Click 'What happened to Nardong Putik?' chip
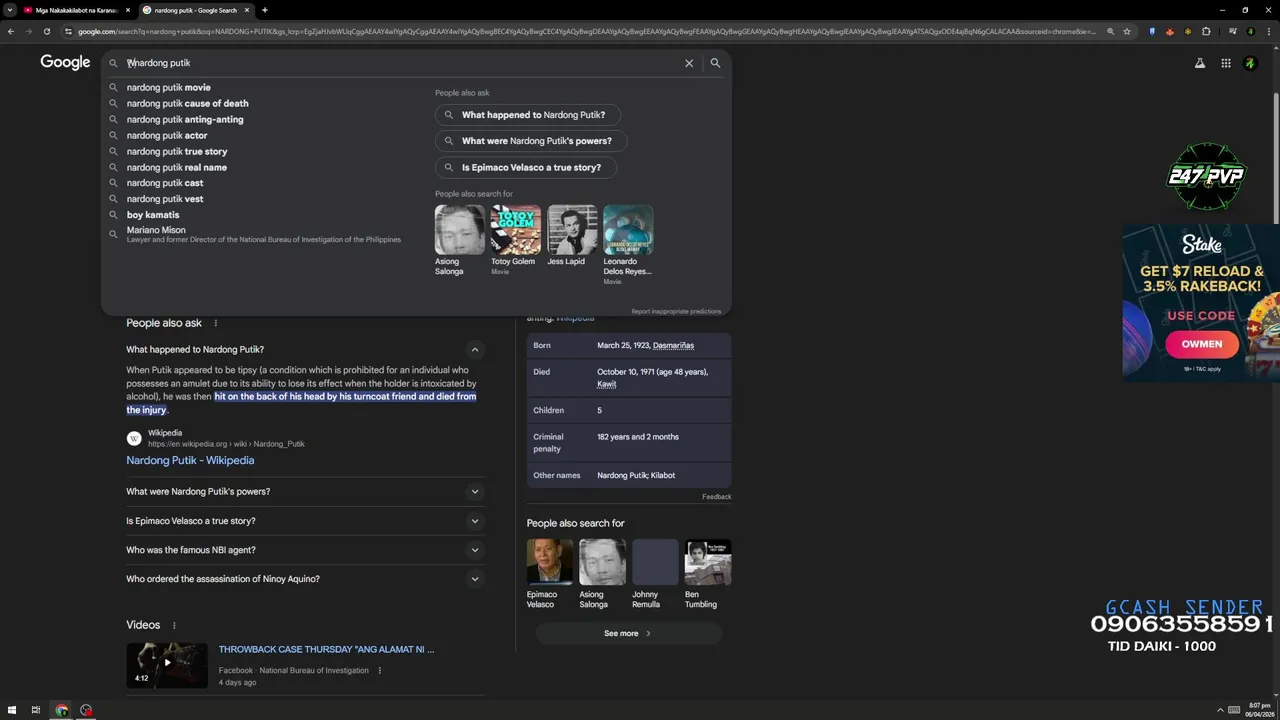Viewport: 1280px width, 720px height. [527, 115]
